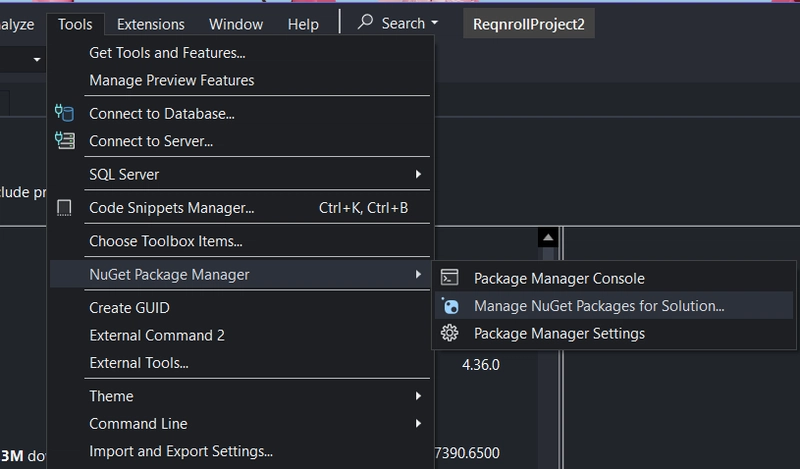Click the Search magnifier icon
The image size is (800, 469).
[365, 22]
